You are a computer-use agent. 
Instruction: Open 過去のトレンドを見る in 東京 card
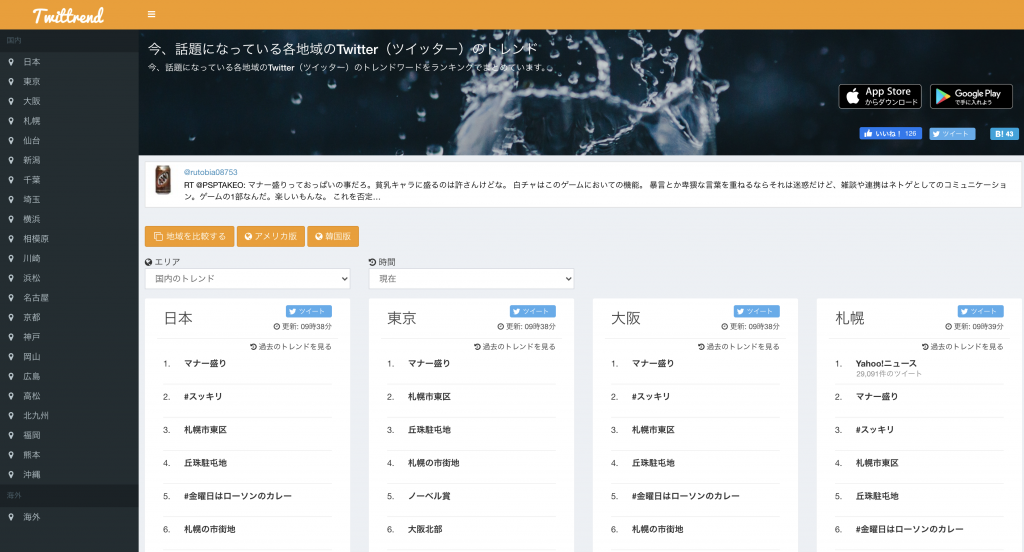pyautogui.click(x=515, y=347)
